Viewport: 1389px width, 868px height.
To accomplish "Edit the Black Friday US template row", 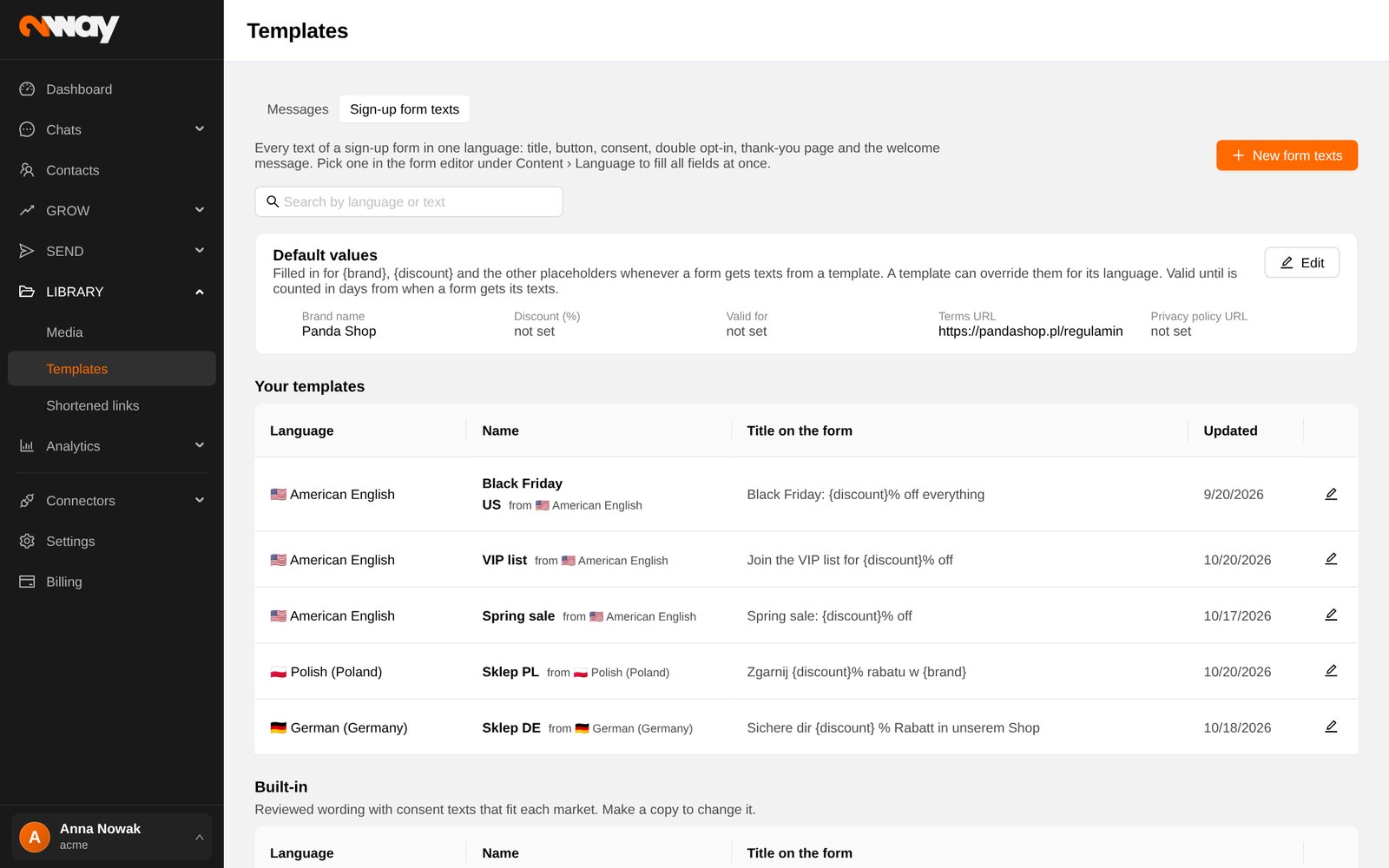I will click(1331, 494).
